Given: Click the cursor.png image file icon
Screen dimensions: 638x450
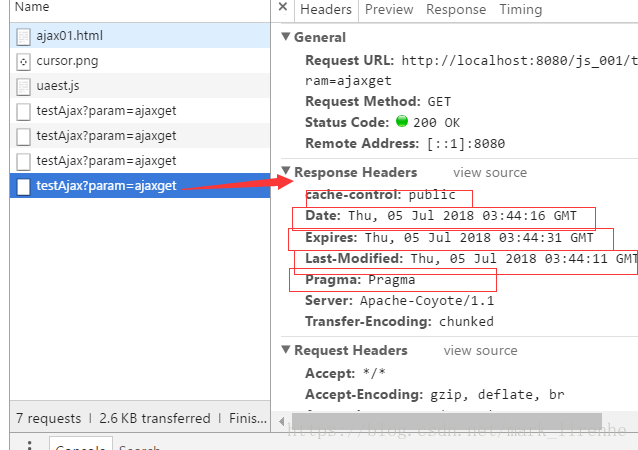Looking at the screenshot, I should click(x=23, y=61).
